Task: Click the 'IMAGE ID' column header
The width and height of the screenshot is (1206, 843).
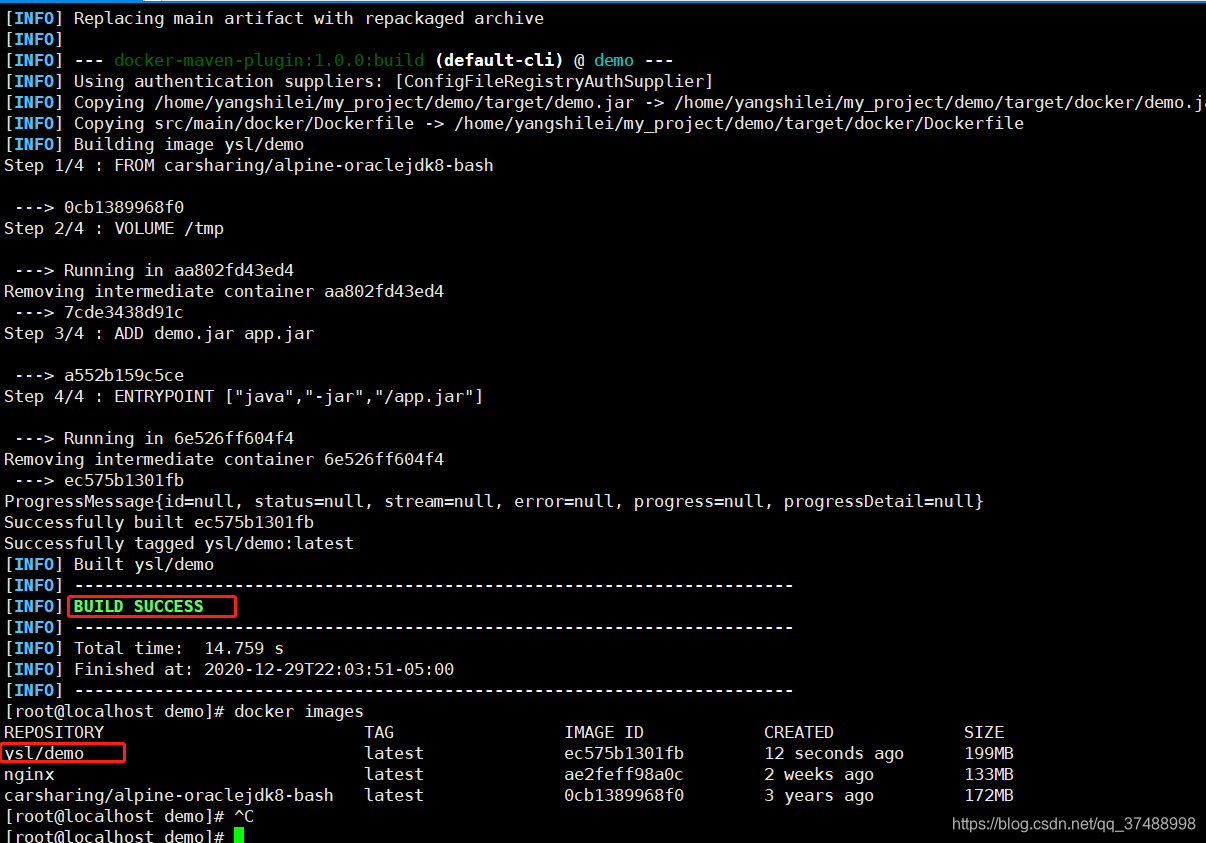Action: 604,732
